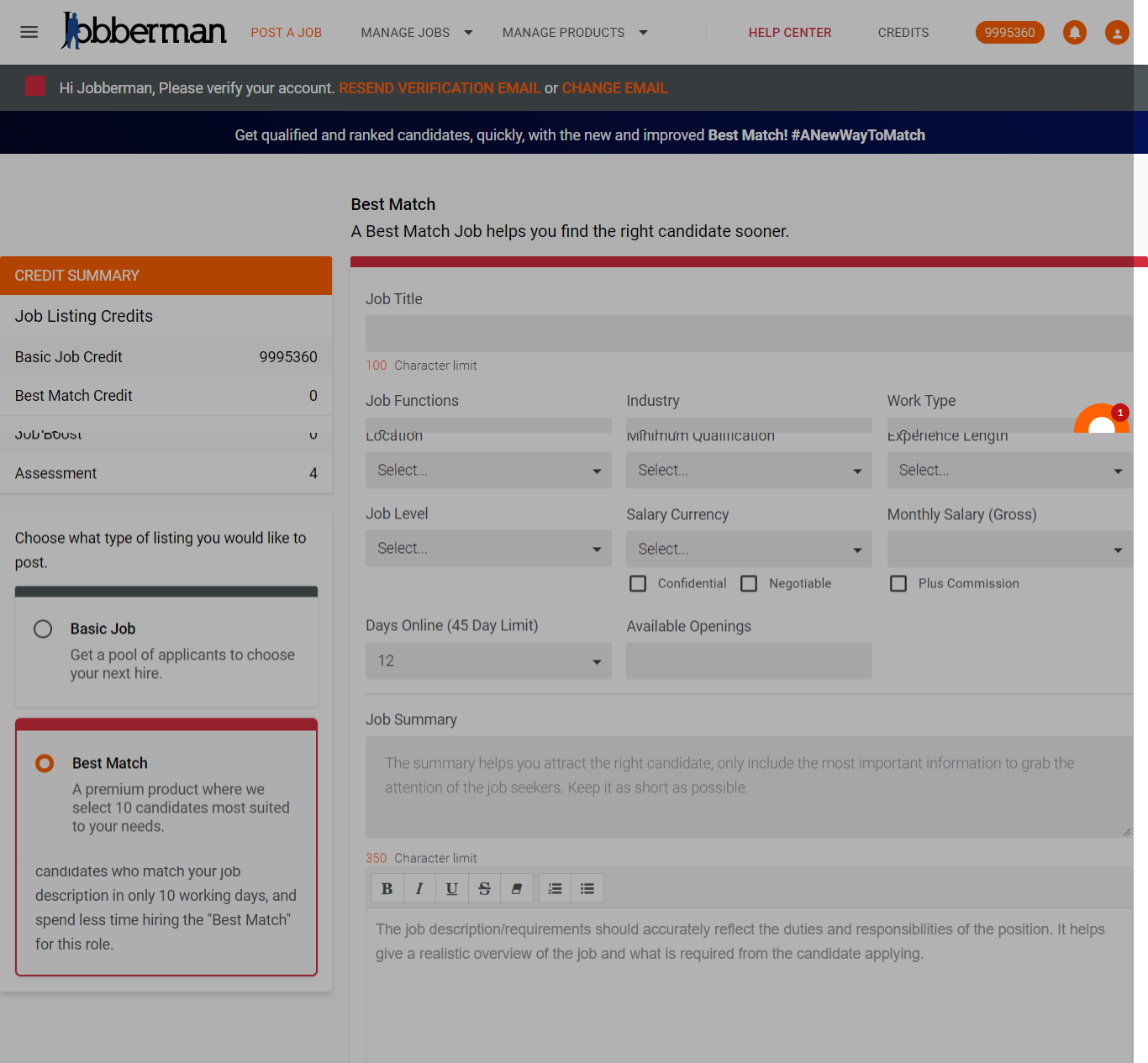Screen dimensions: 1148x1063
Task: Click into the Job Summary textarea
Action: (x=749, y=787)
